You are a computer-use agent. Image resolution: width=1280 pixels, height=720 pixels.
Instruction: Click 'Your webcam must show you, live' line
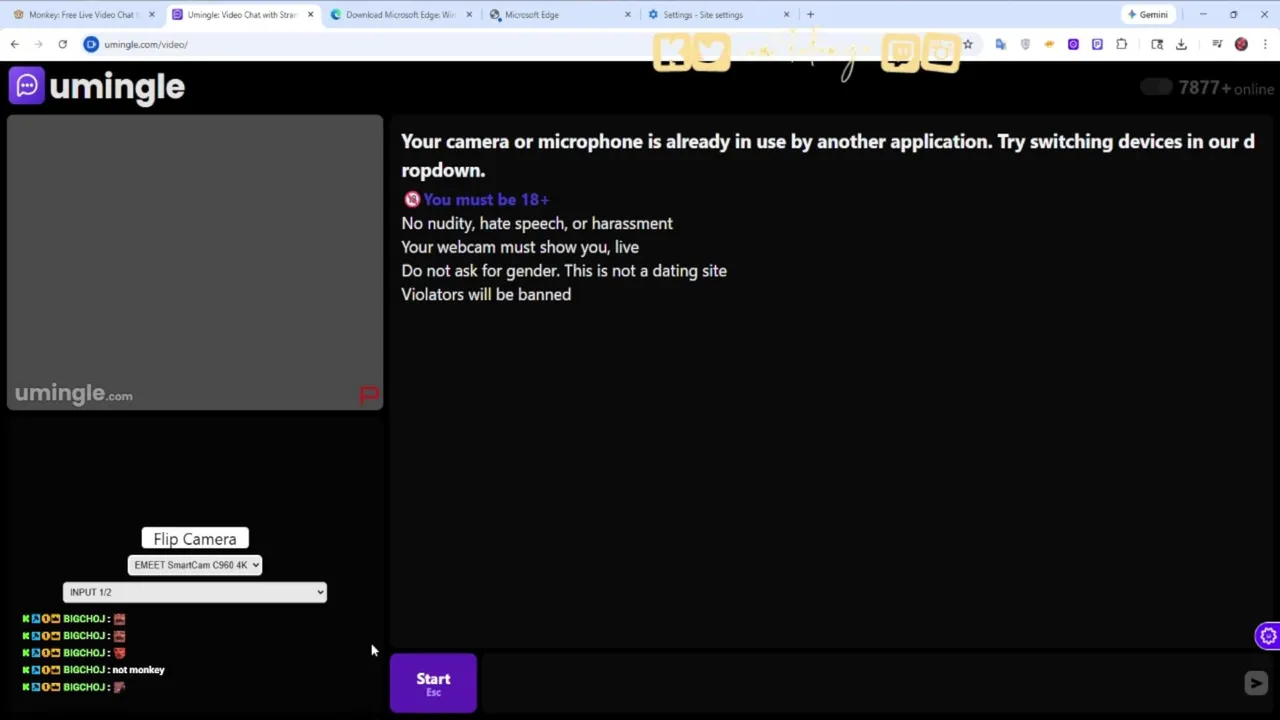520,247
